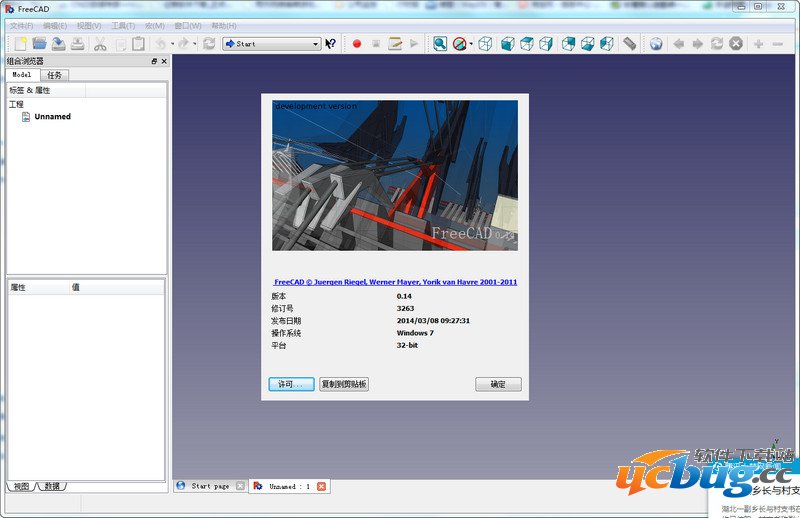Undo the last action via the curved arrow
The height and width of the screenshot is (518, 800).
click(161, 44)
